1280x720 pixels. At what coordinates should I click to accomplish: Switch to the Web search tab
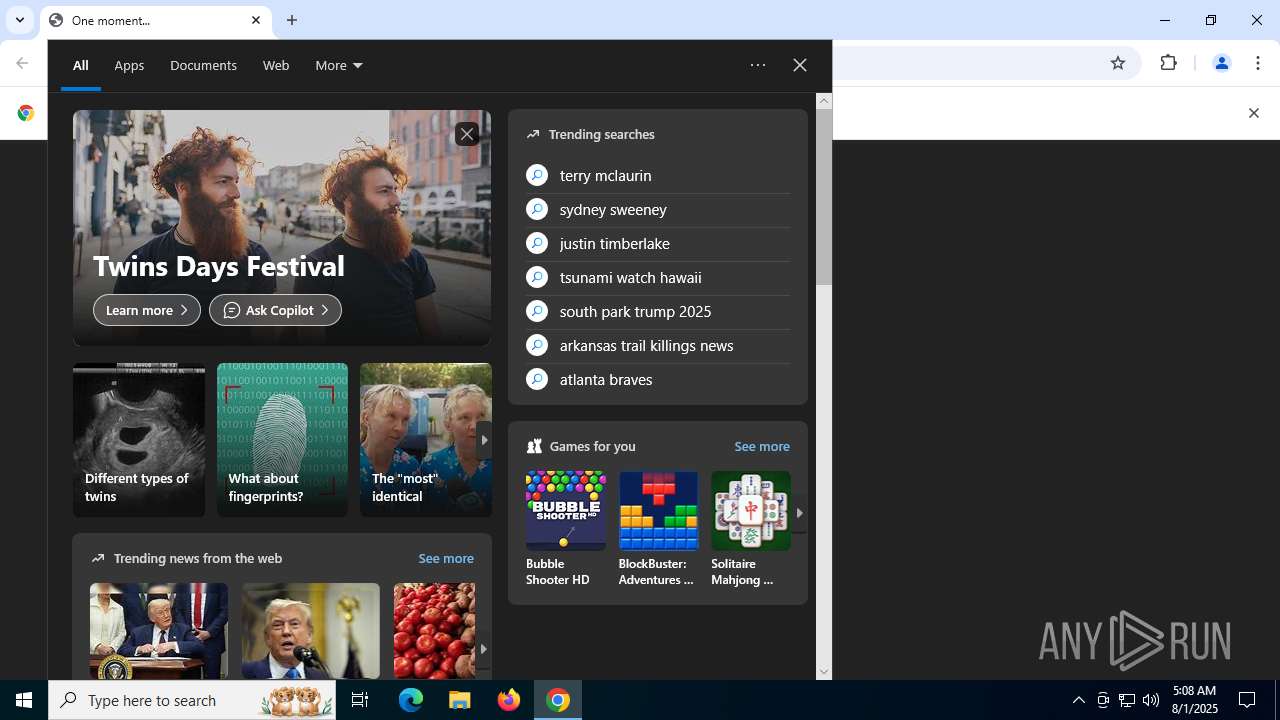point(276,65)
